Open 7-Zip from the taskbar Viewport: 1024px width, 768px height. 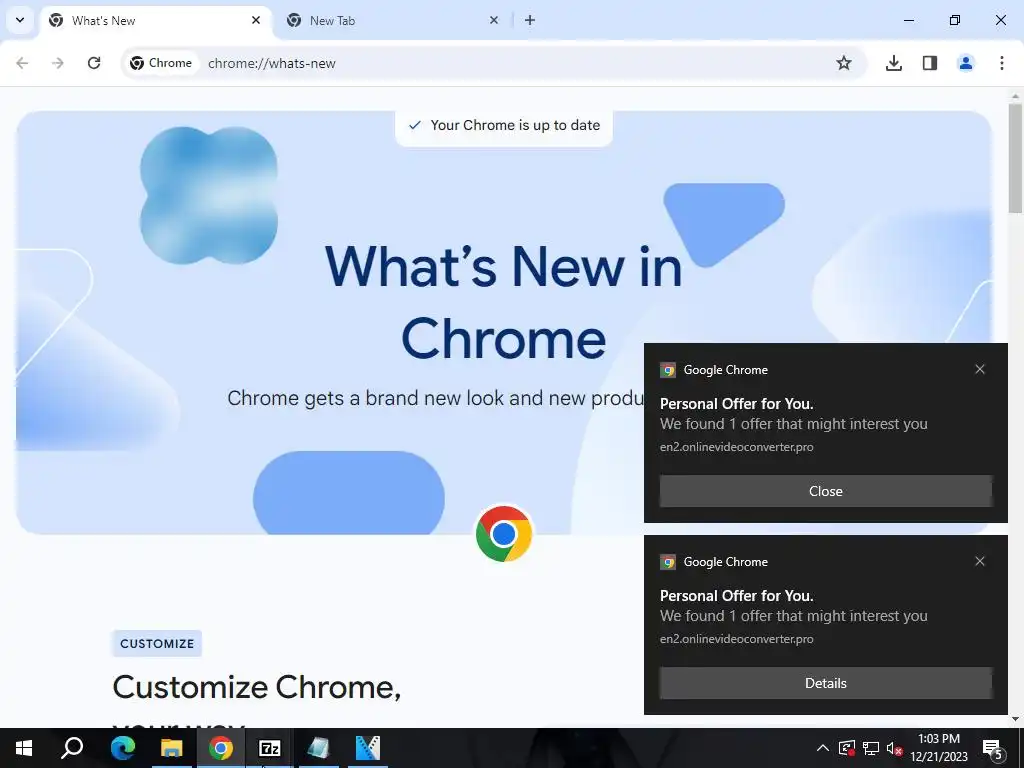(270, 748)
